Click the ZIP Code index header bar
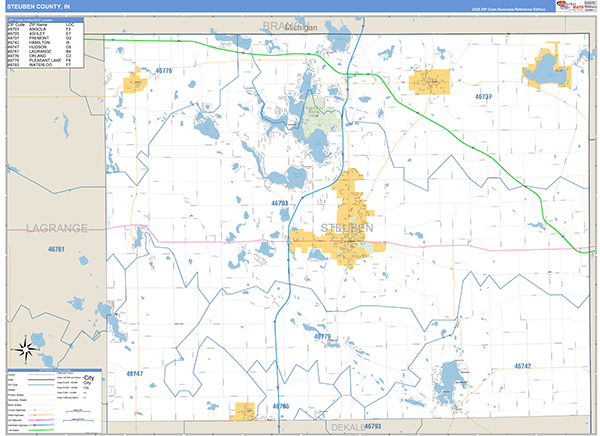600x436 pixels. tap(46, 20)
